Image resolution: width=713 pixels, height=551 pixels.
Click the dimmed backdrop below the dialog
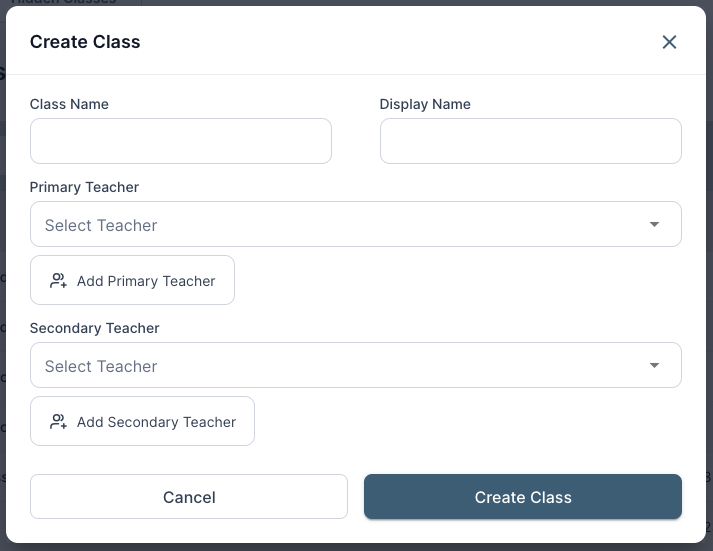[356, 547]
